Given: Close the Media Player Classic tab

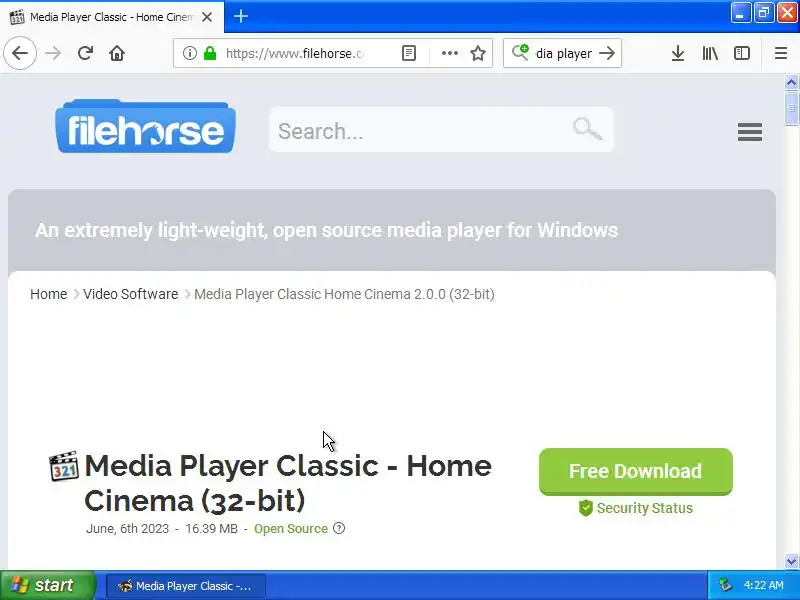Looking at the screenshot, I should (x=207, y=17).
